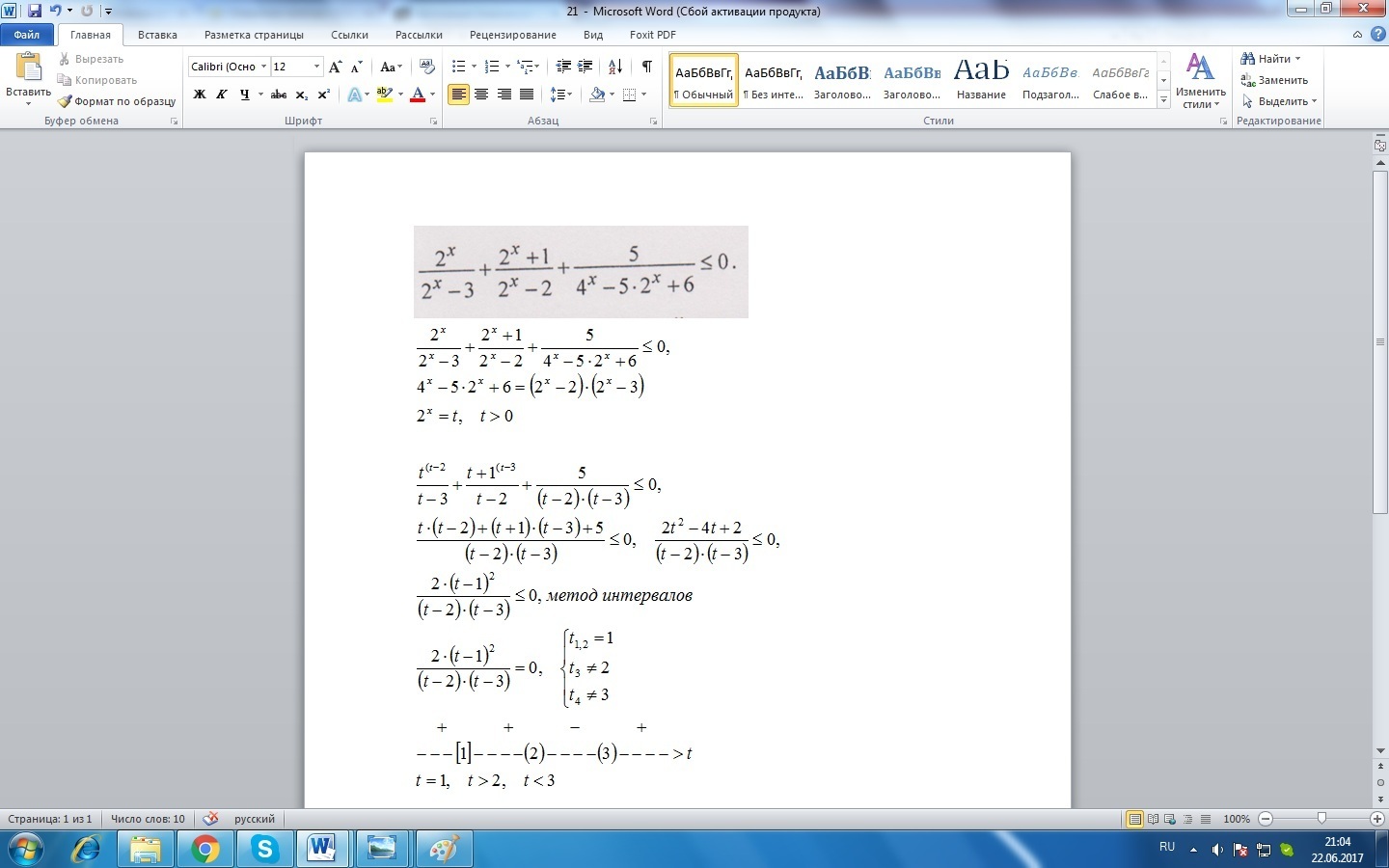Zoom in with the plus button
This screenshot has width=1389, height=868.
tap(1377, 819)
